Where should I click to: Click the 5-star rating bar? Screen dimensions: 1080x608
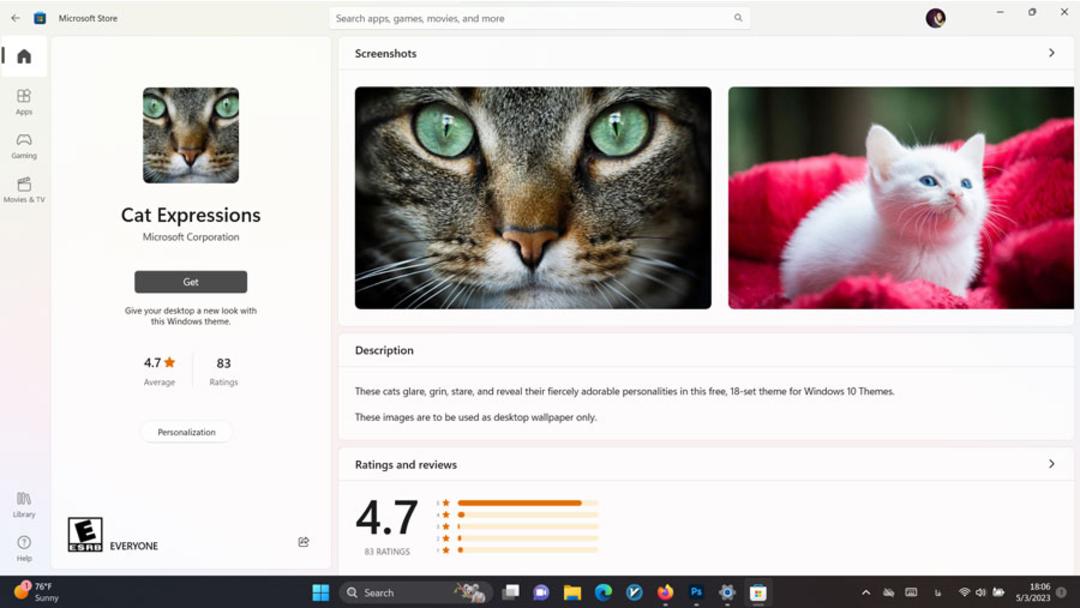(528, 503)
